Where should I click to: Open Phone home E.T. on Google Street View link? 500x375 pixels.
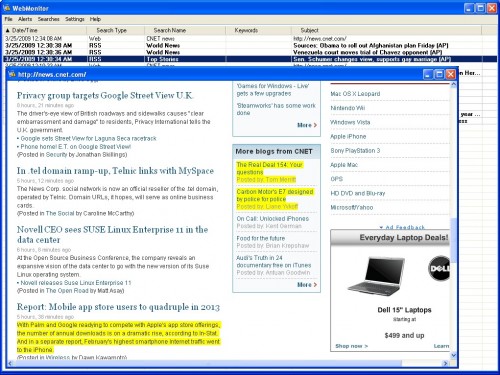(76, 147)
